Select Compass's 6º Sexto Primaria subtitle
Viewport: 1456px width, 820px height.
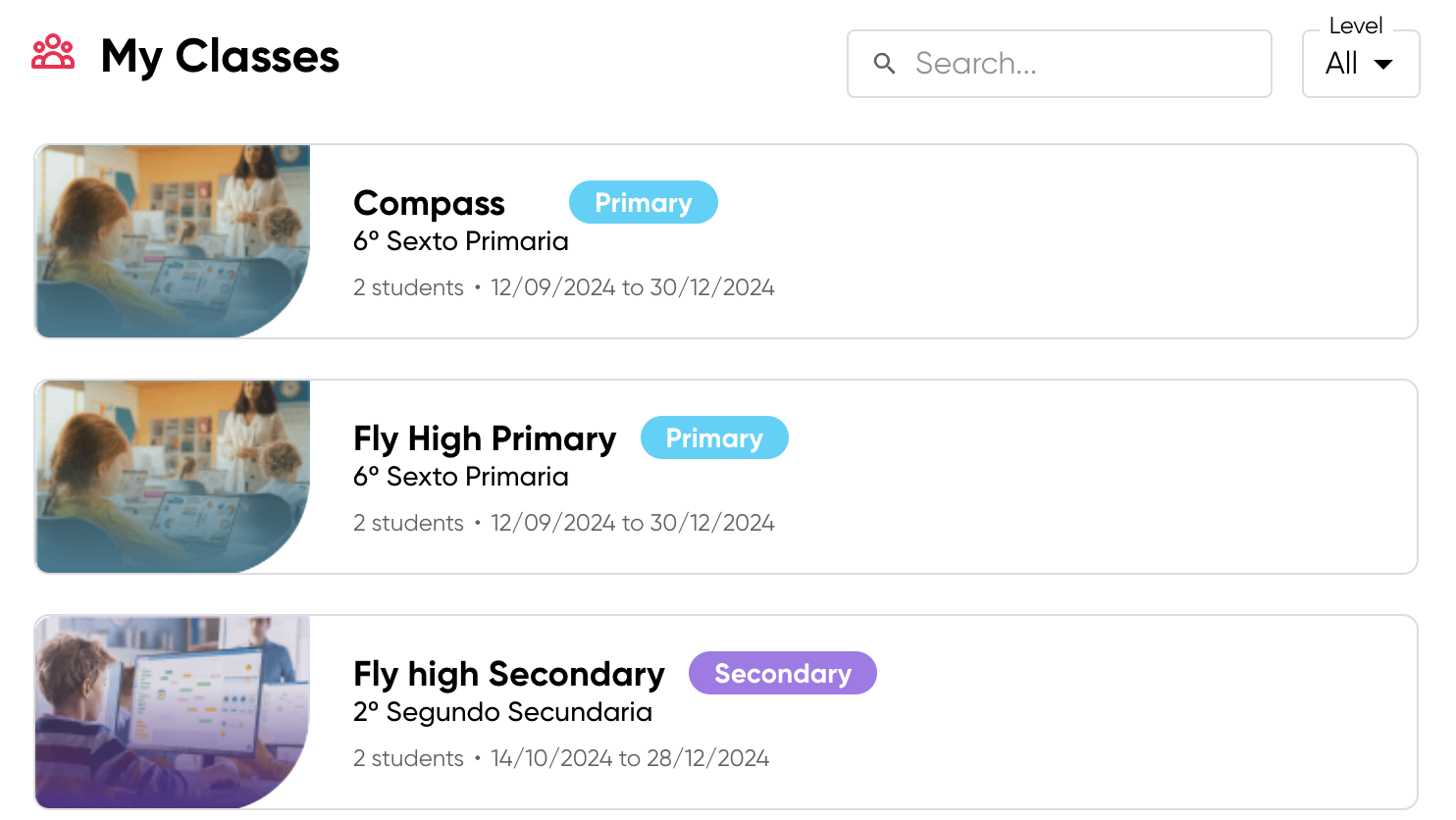click(460, 241)
